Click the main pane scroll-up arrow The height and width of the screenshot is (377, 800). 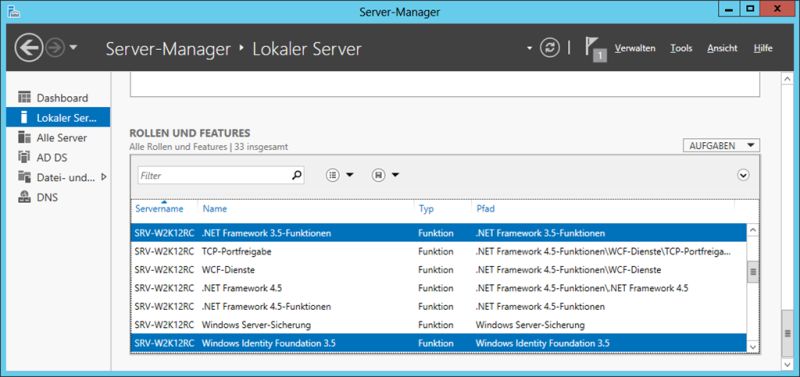[x=788, y=79]
